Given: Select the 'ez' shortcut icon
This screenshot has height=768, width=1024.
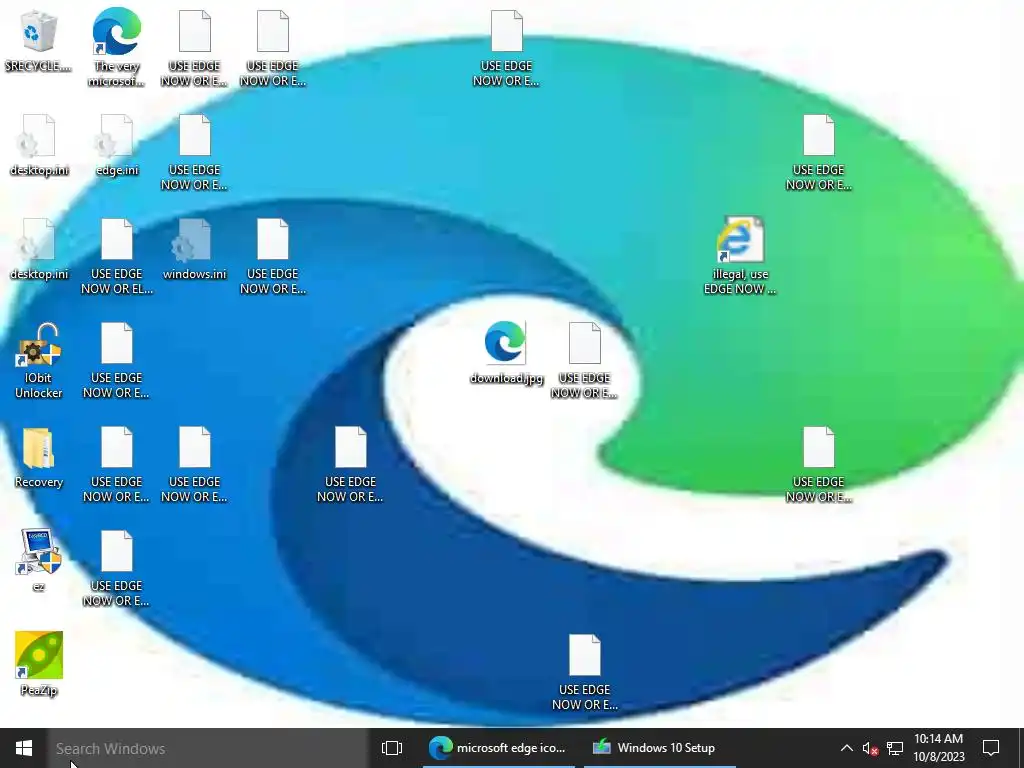Looking at the screenshot, I should [x=39, y=560].
